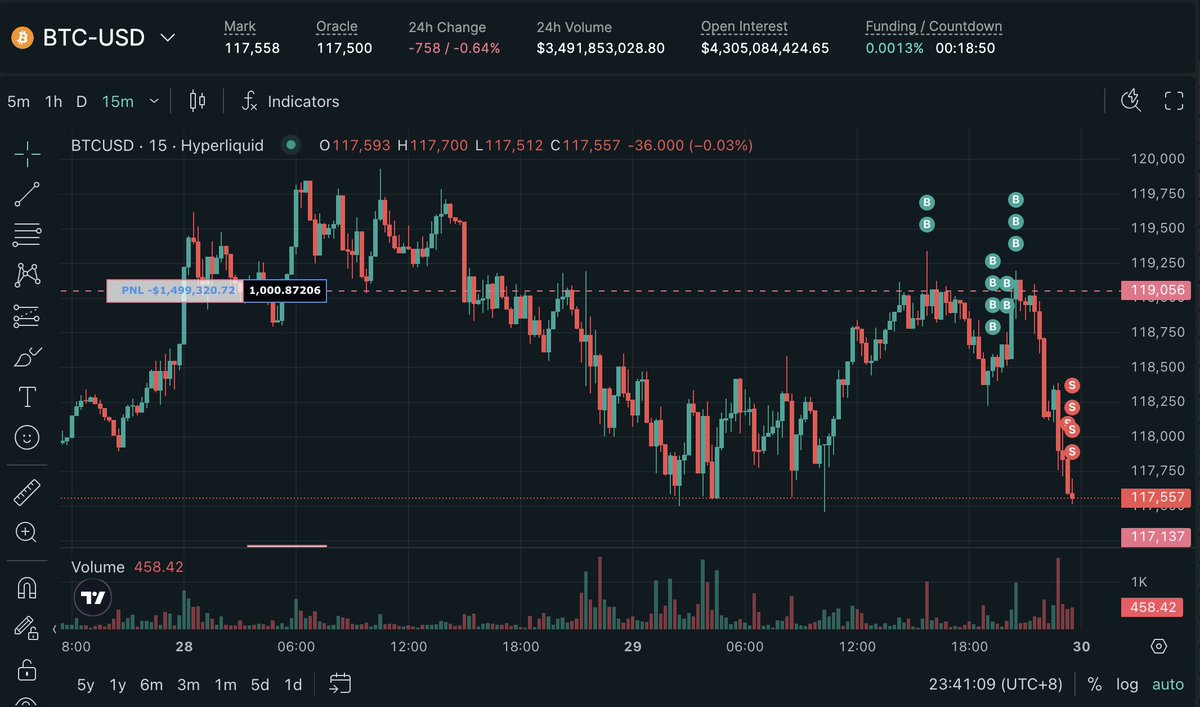Open the emoji sticker tool

click(26, 436)
